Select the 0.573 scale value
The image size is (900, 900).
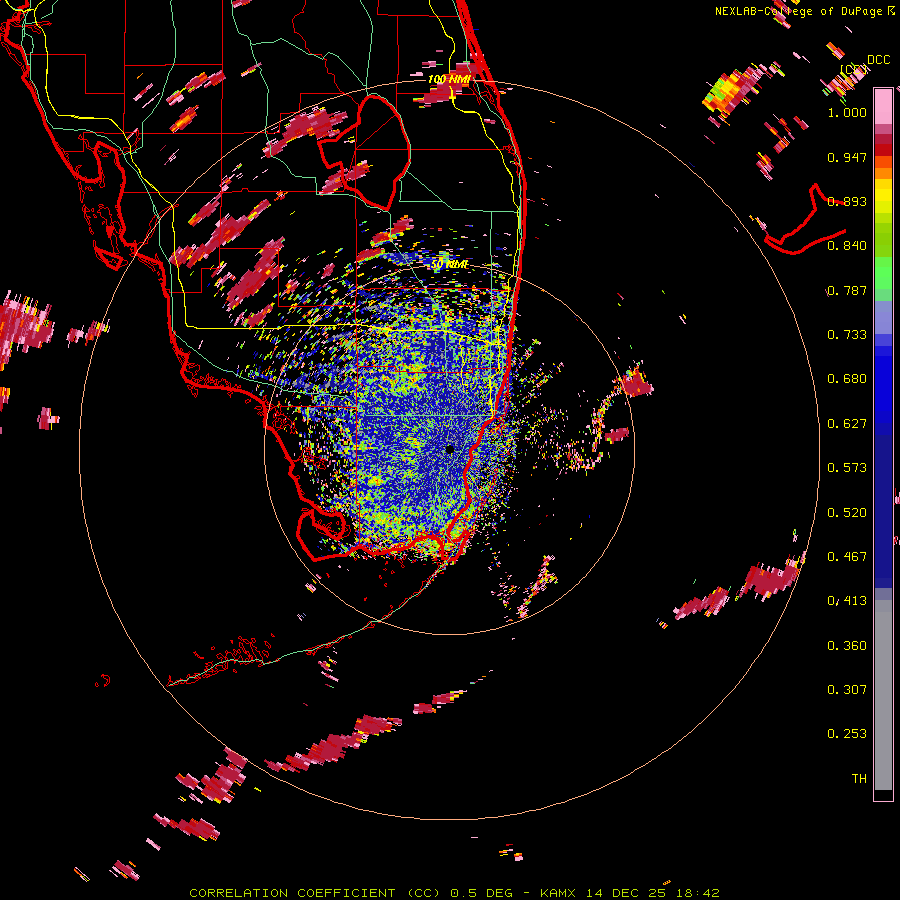pyautogui.click(x=847, y=468)
